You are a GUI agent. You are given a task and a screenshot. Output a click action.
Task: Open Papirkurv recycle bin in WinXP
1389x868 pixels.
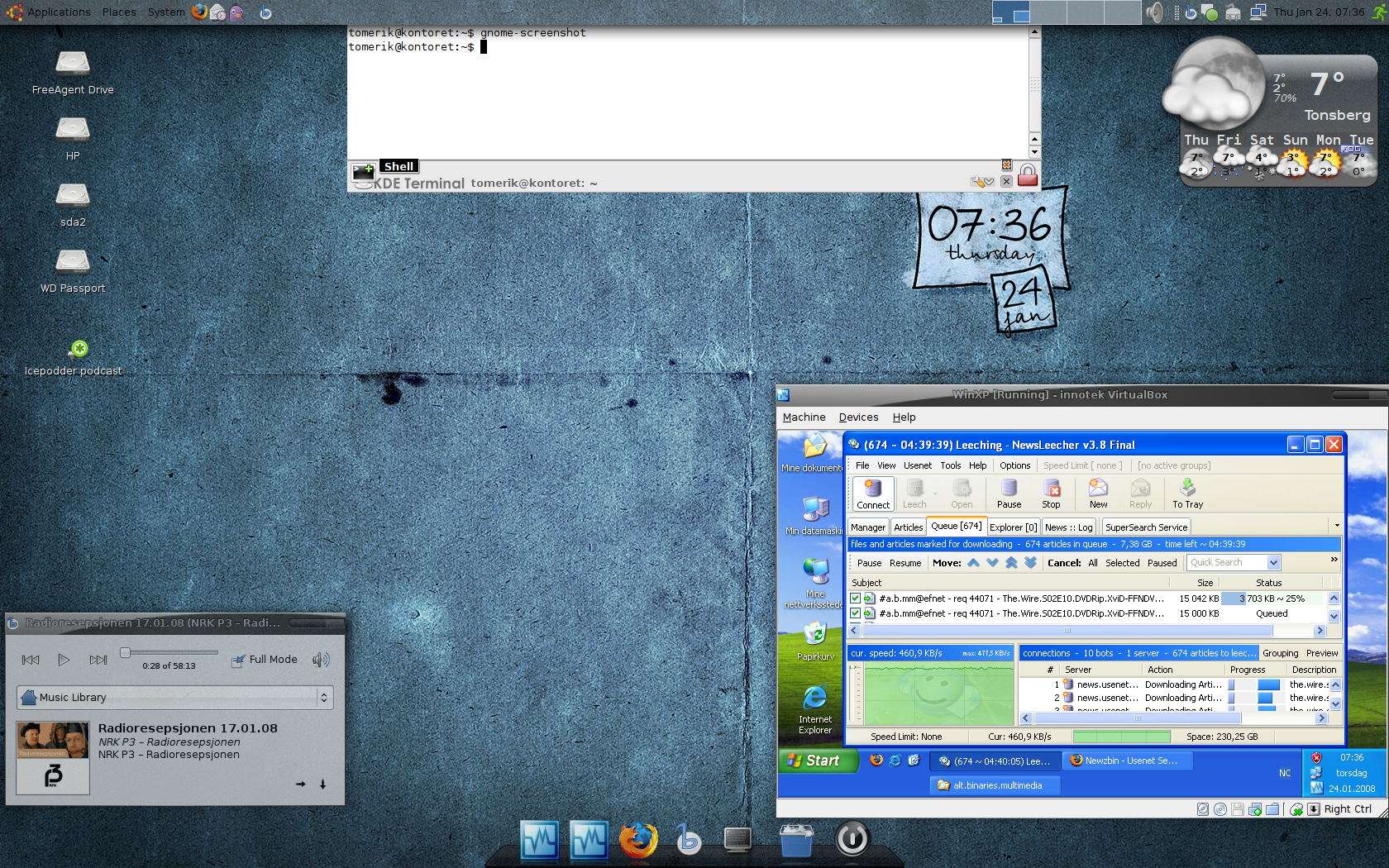[815, 642]
